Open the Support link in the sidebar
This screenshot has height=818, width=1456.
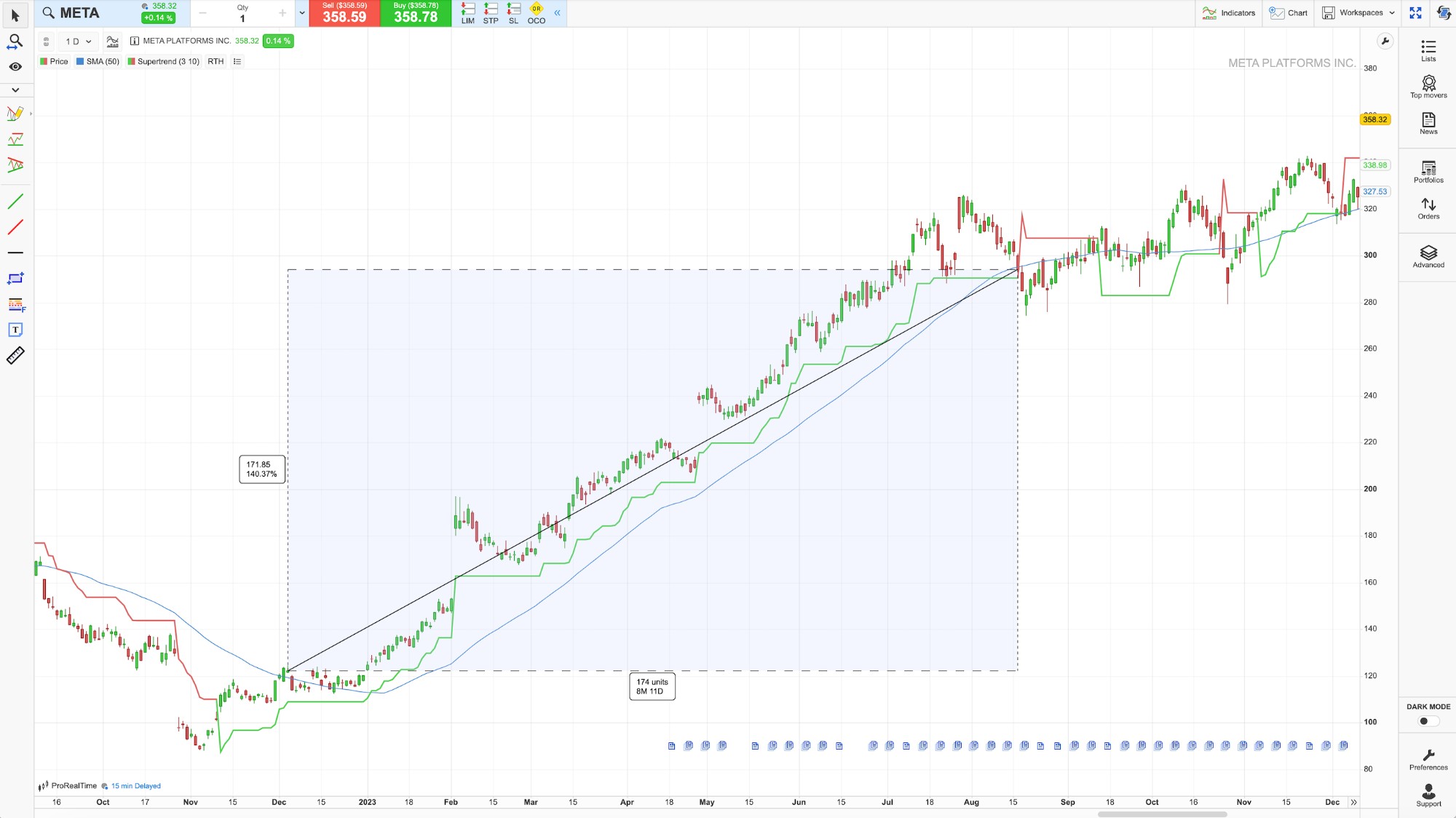[1428, 795]
